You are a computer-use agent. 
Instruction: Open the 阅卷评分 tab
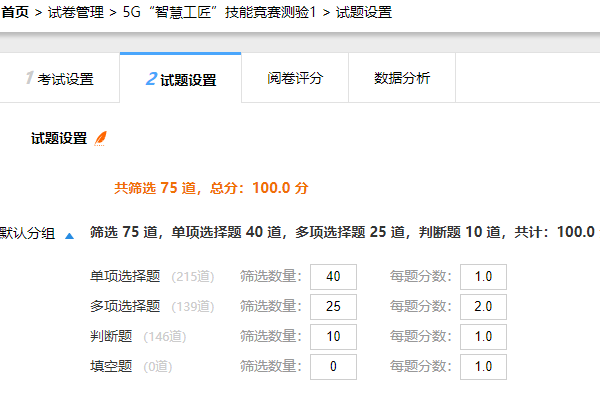[x=295, y=78]
